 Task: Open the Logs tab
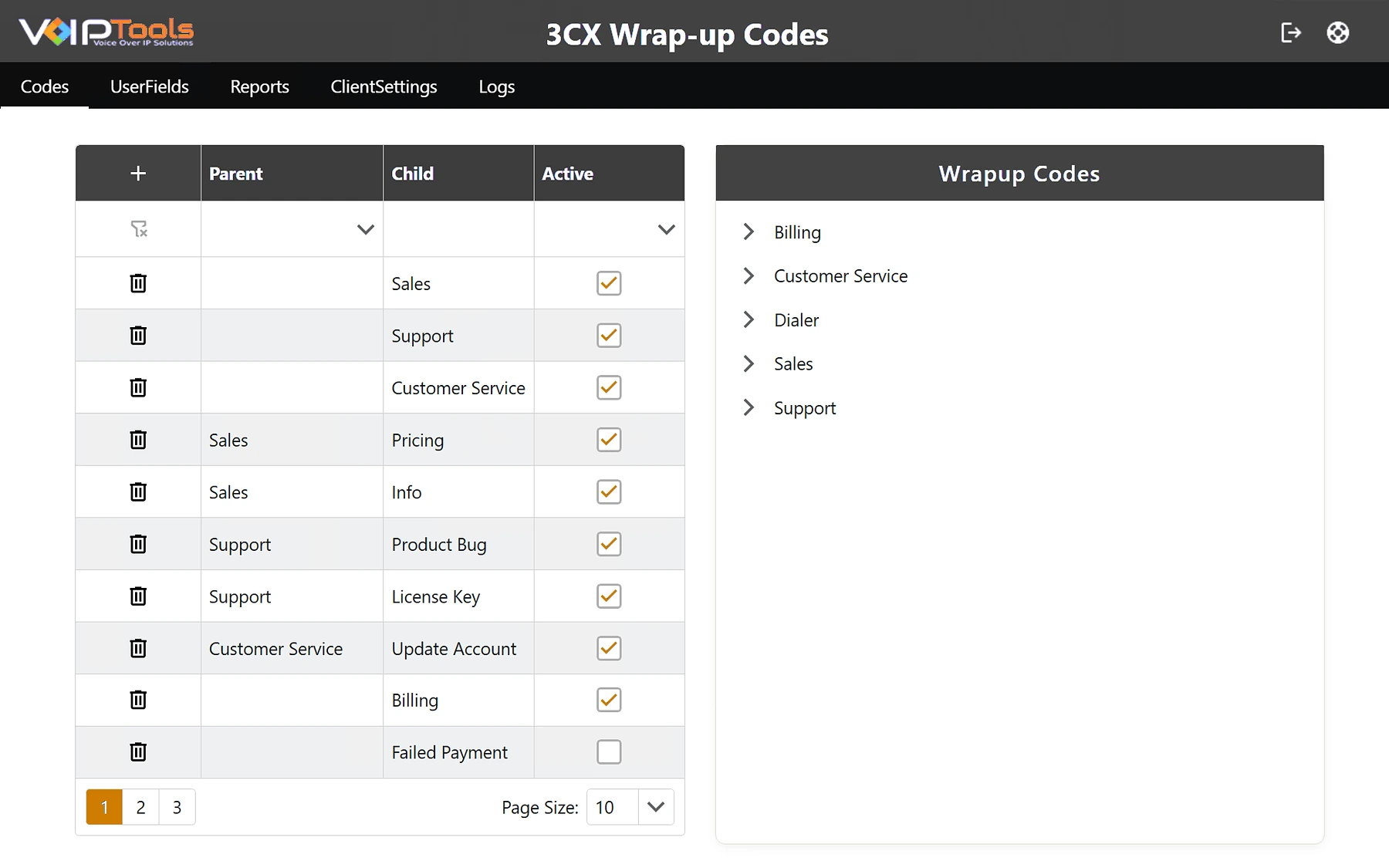coord(497,86)
